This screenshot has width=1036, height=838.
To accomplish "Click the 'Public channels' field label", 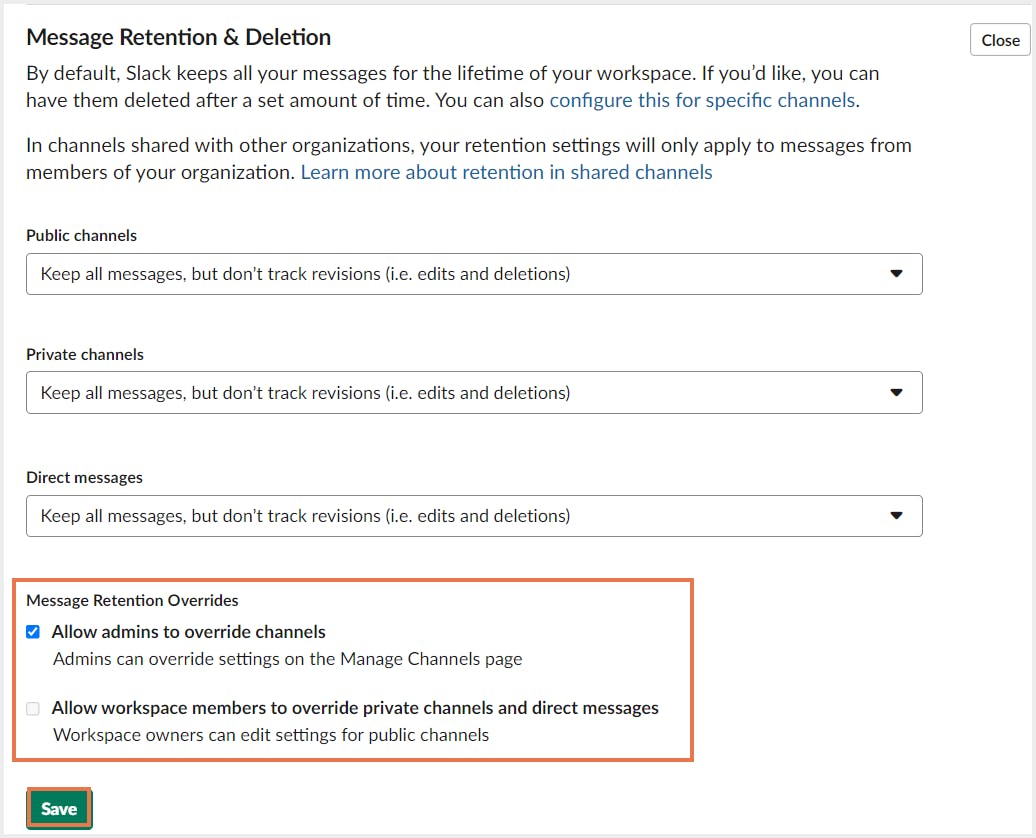I will coord(81,236).
